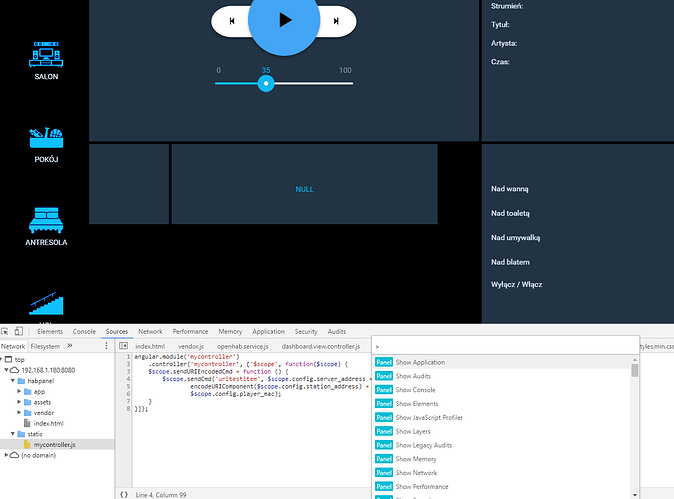Toggle the Sources navigator pane icon
Screen dimensions: 674x499
point(123,345)
